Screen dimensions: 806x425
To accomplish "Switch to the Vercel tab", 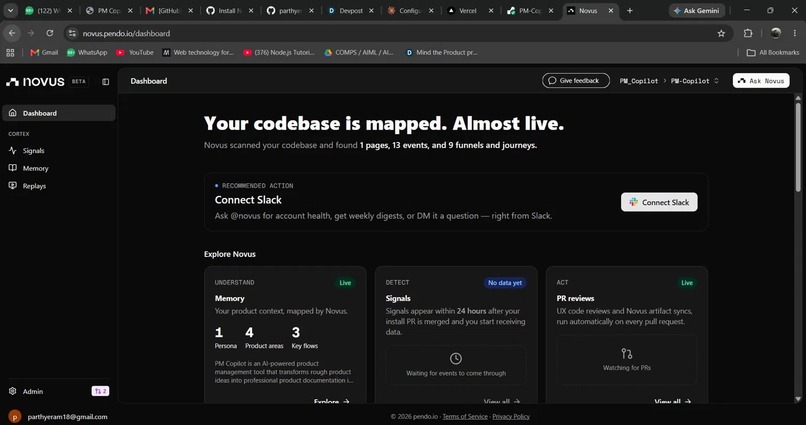I will [470, 10].
